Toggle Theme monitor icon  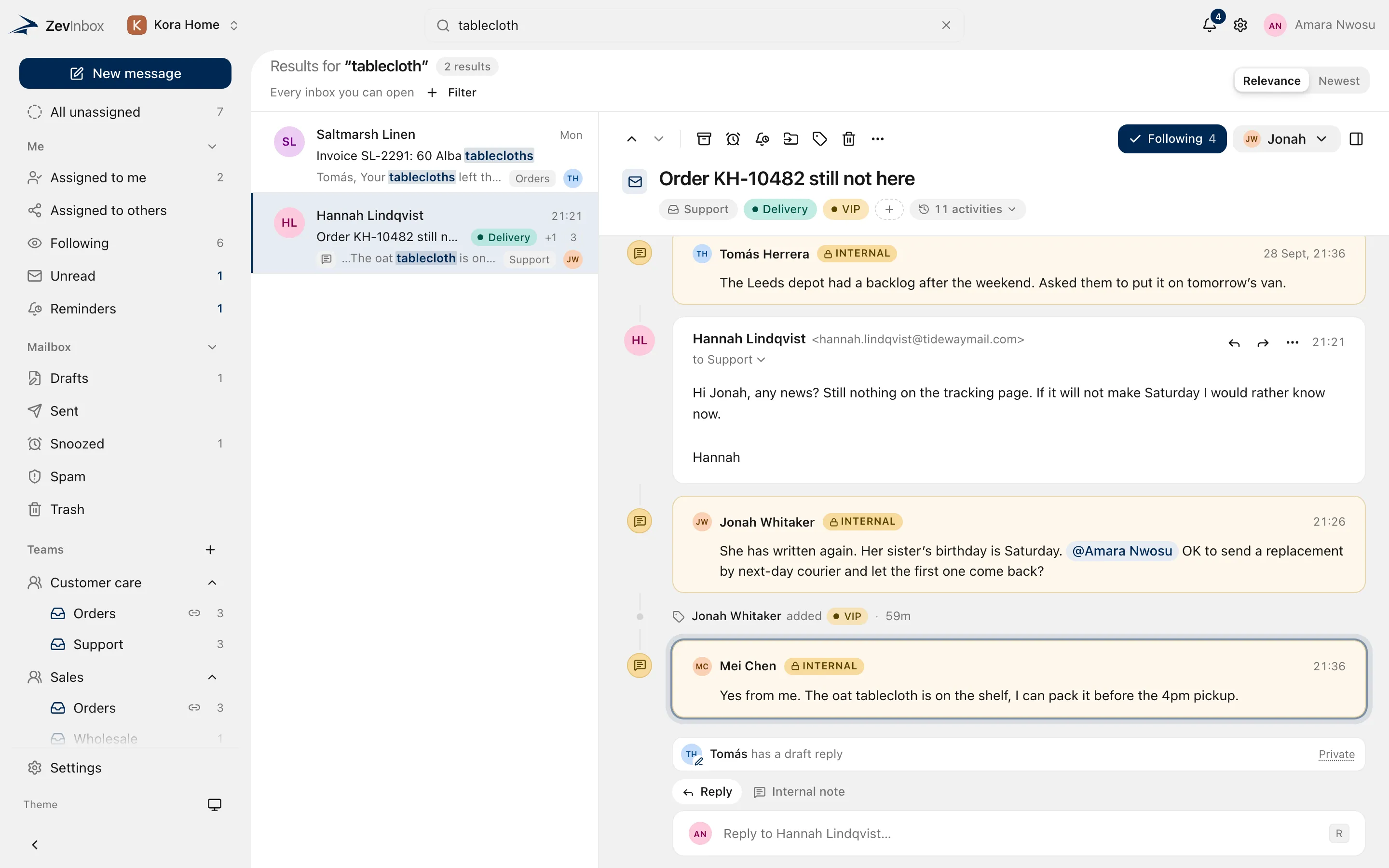point(214,804)
